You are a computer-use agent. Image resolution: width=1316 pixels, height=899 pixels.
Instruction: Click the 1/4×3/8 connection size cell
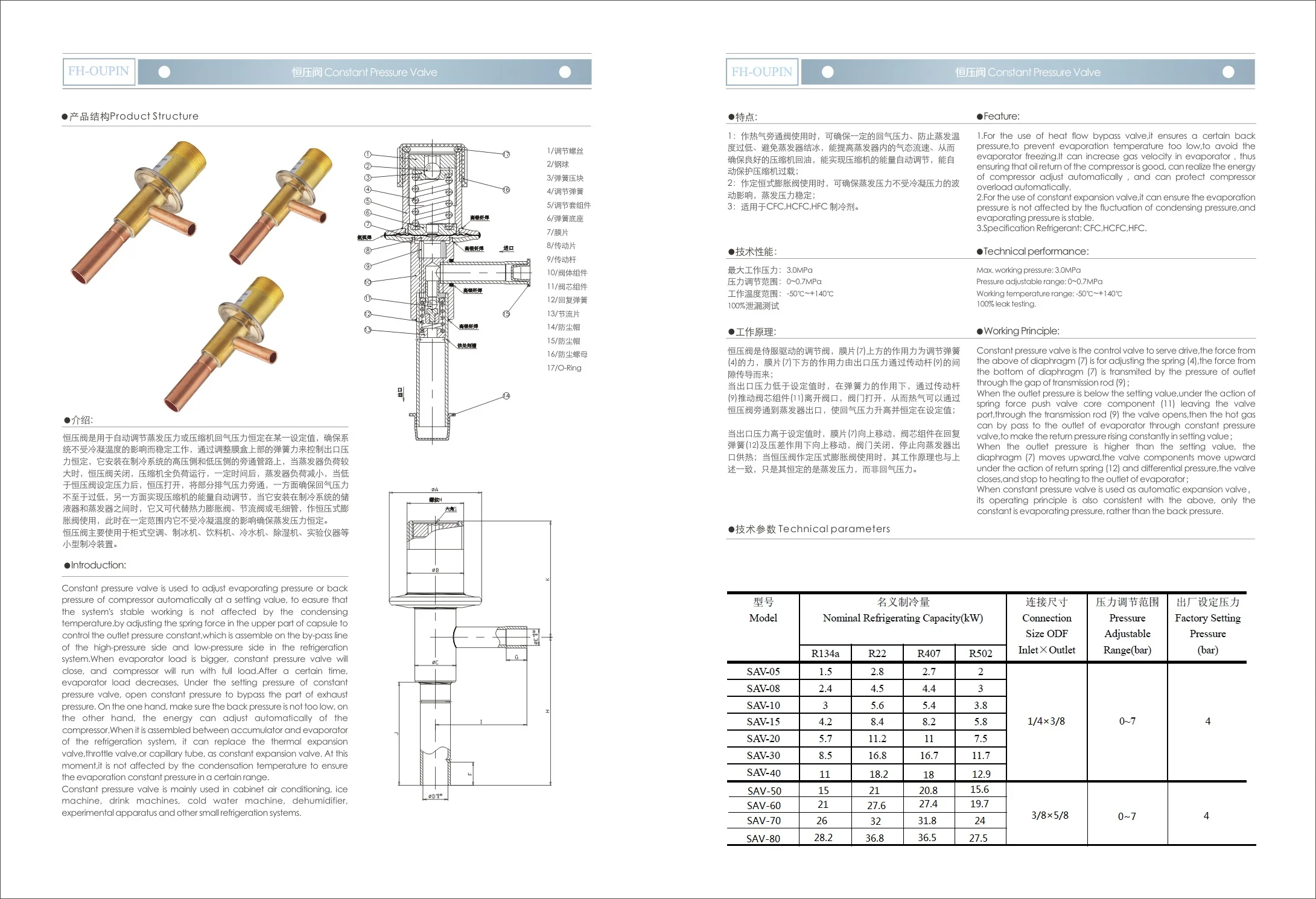(x=1046, y=722)
